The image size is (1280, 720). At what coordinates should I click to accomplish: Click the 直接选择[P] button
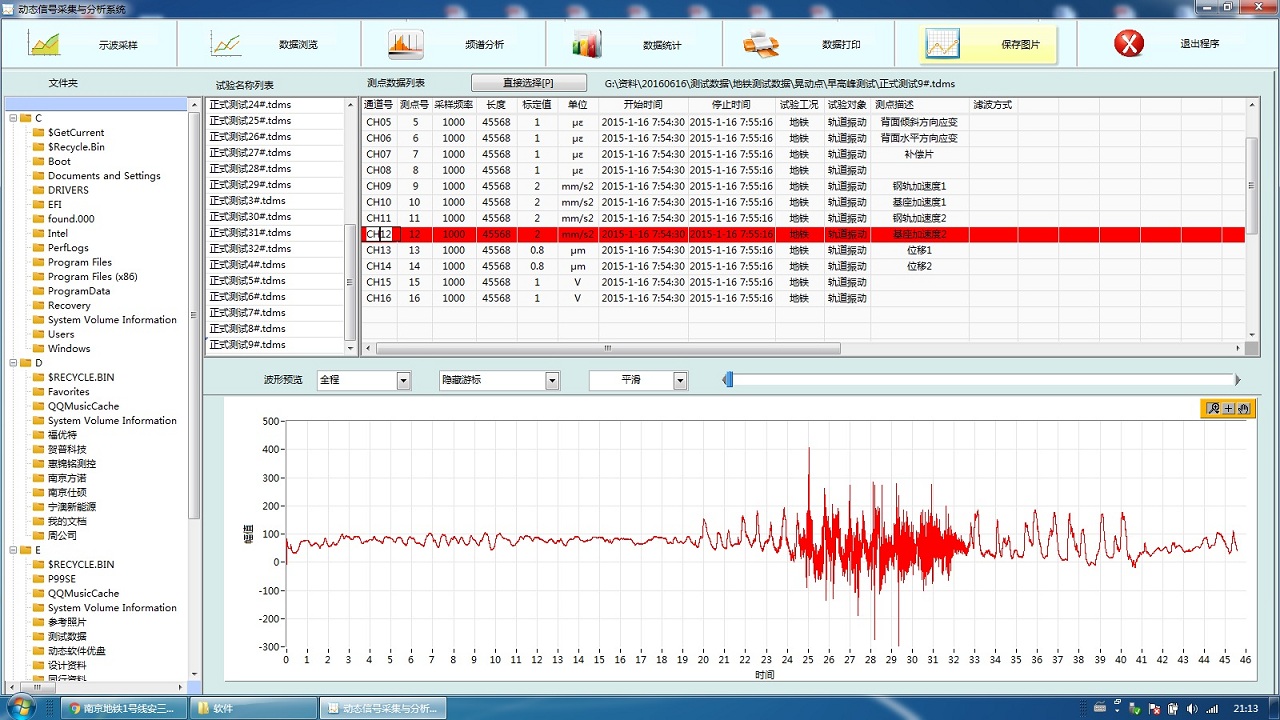(529, 83)
